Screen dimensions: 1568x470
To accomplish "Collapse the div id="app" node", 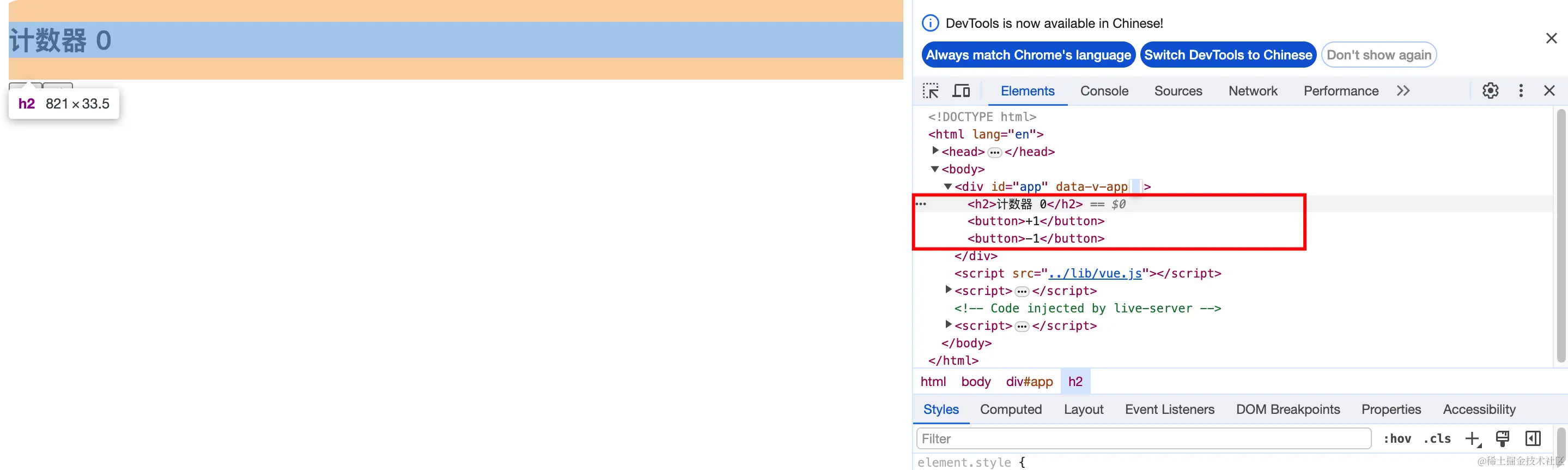I will point(948,186).
